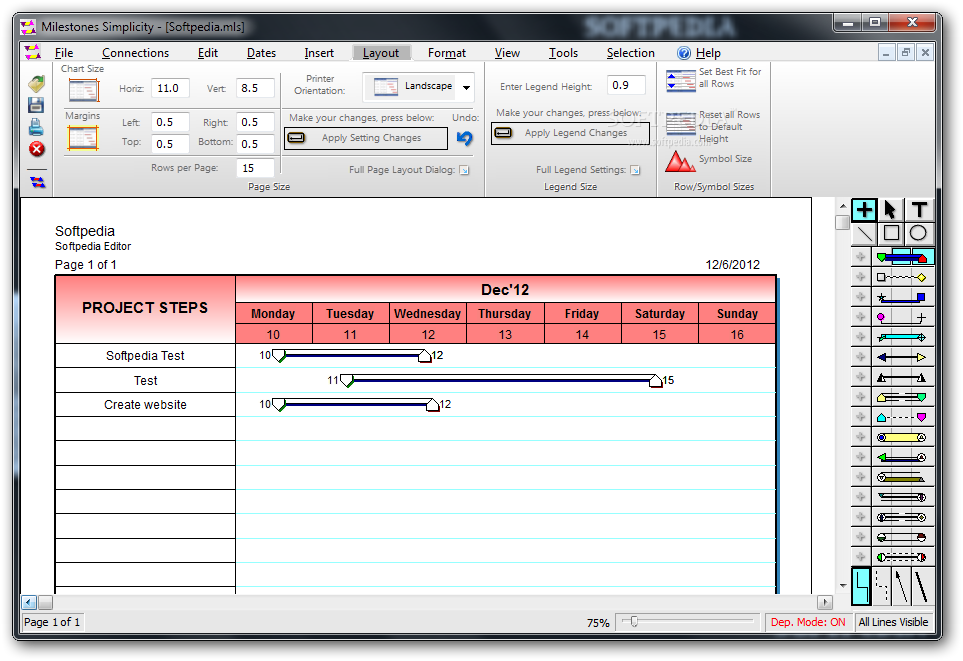The image size is (963, 661).
Task: Pick the green arrow dark blue bar set
Action: coord(902,457)
